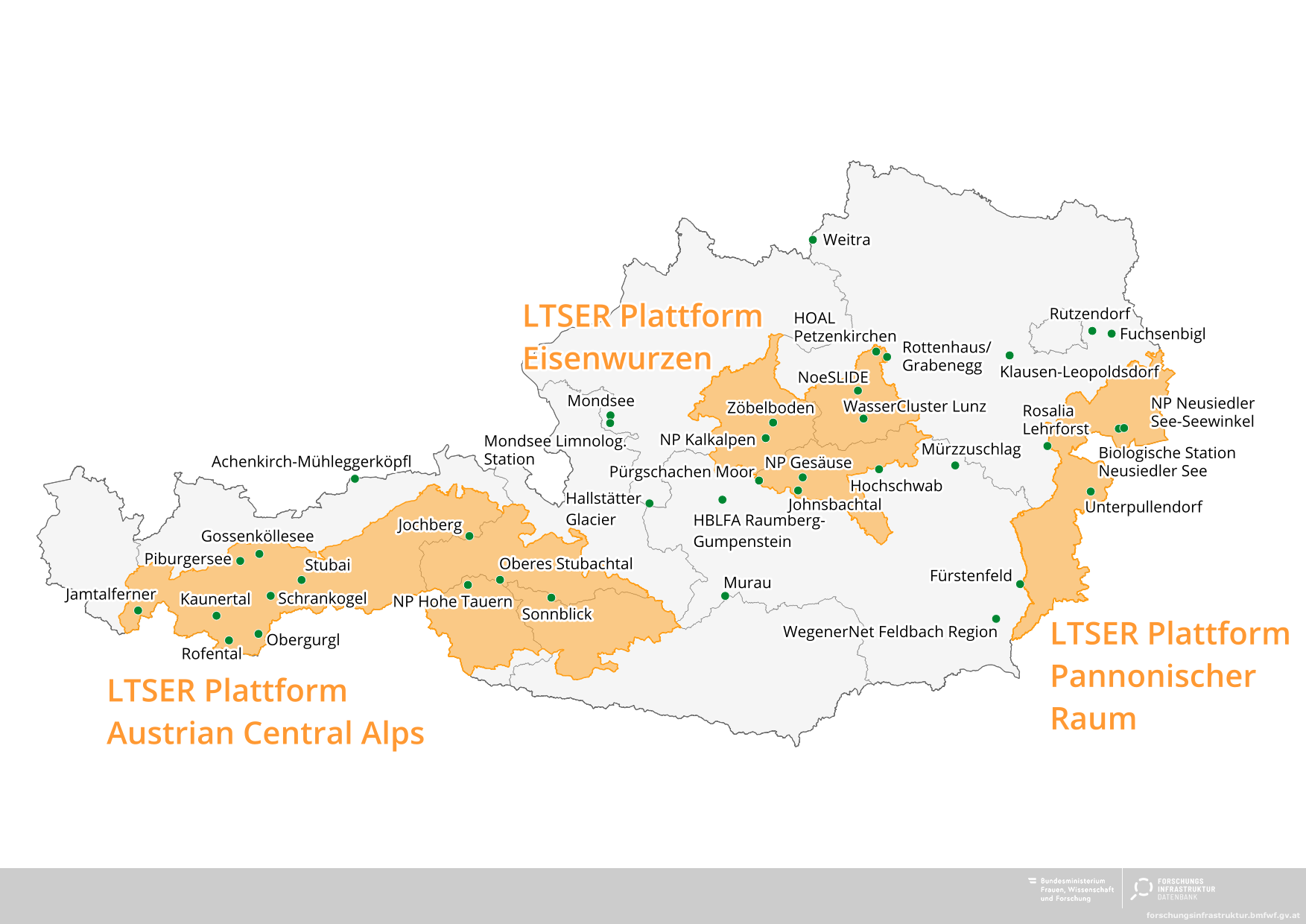Select the Obergurgl green marker dot

[x=259, y=634]
